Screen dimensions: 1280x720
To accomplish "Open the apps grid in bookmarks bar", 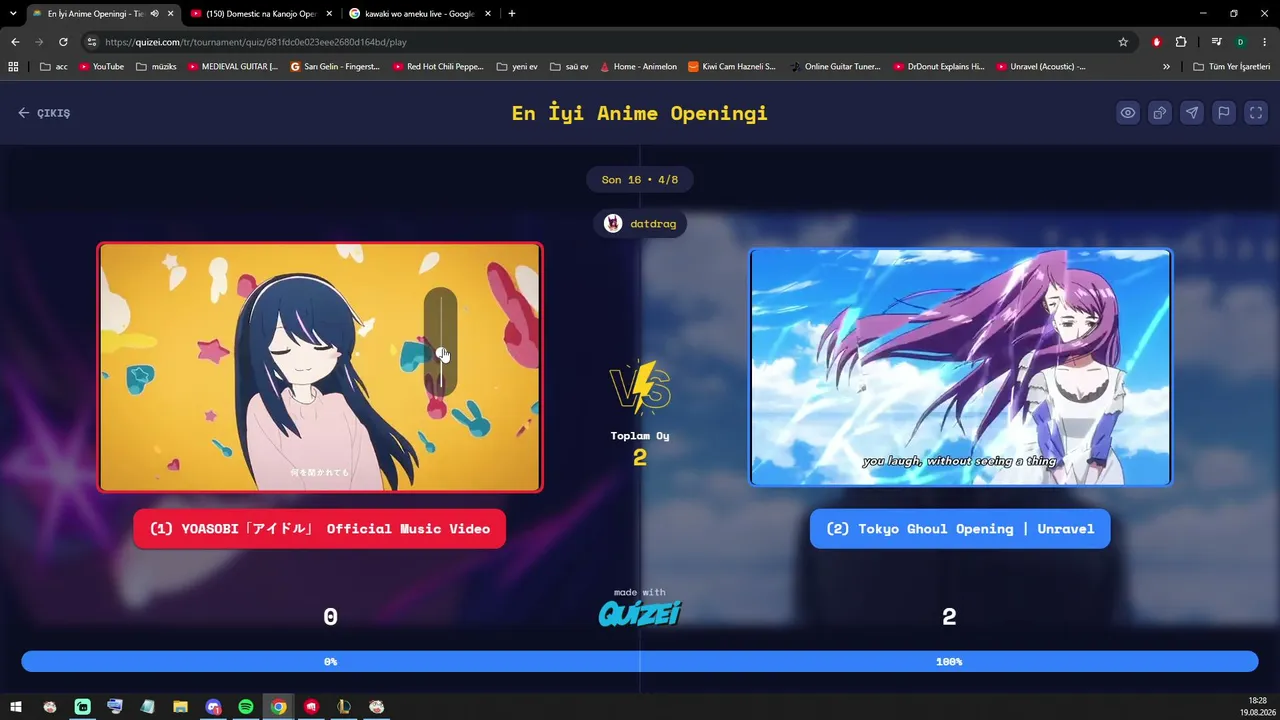I will pos(13,67).
